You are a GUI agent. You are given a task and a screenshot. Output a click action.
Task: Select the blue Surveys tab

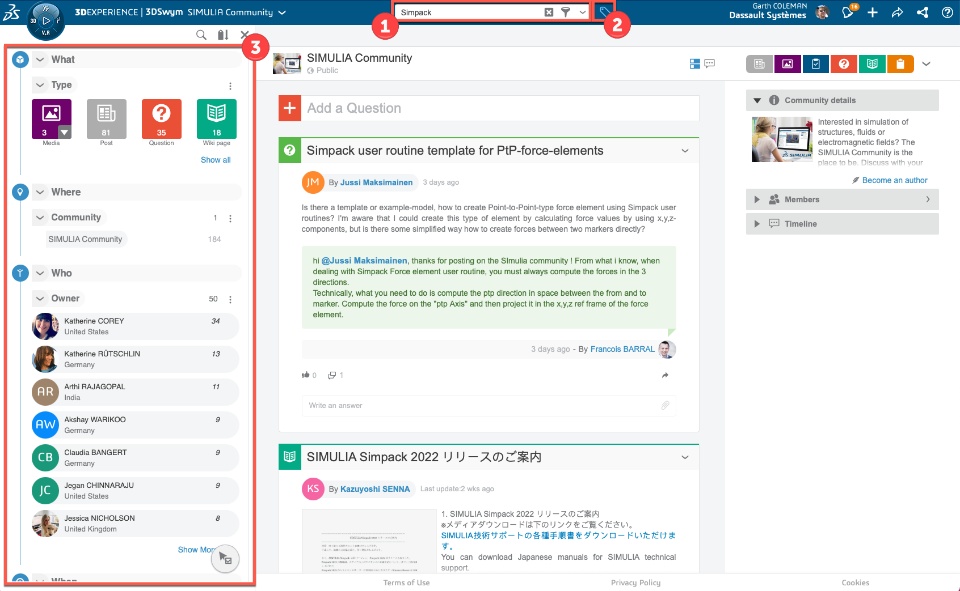coord(816,64)
